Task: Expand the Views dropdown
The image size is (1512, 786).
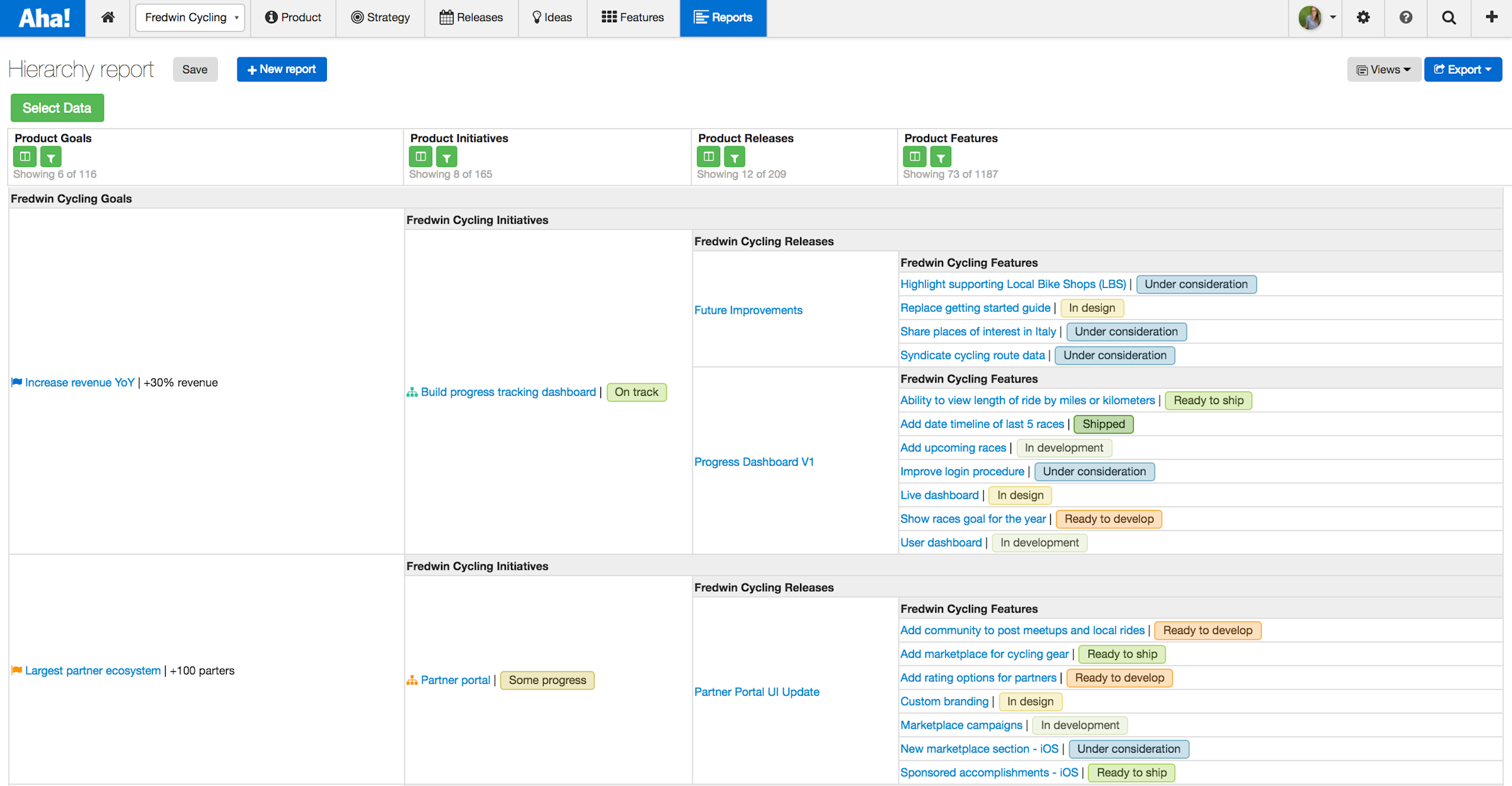Action: click(1384, 69)
